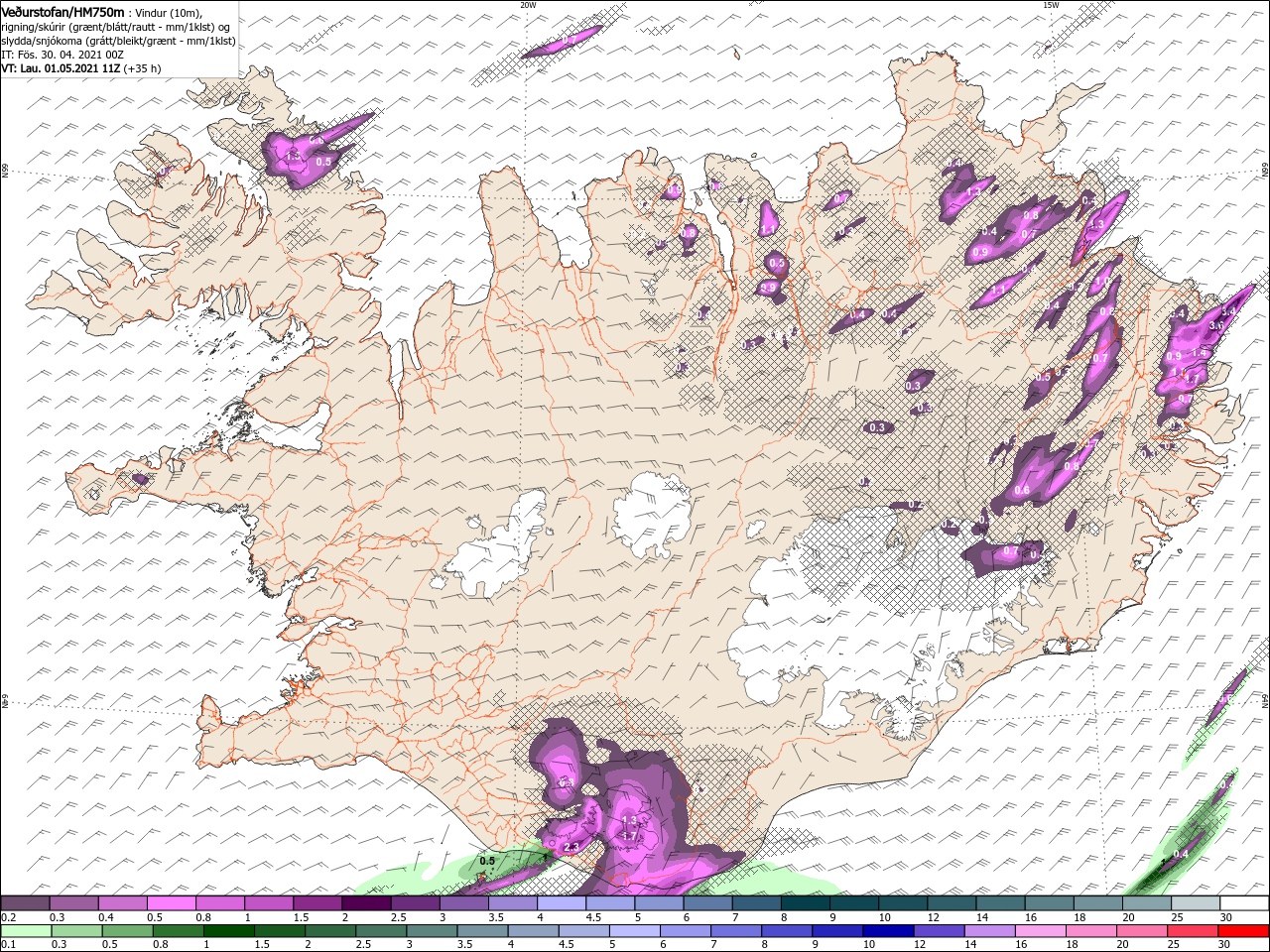Viewport: 1270px width, 952px height.
Task: Pick the green swatch labeled 2 in rain scale
Action: click(329, 930)
